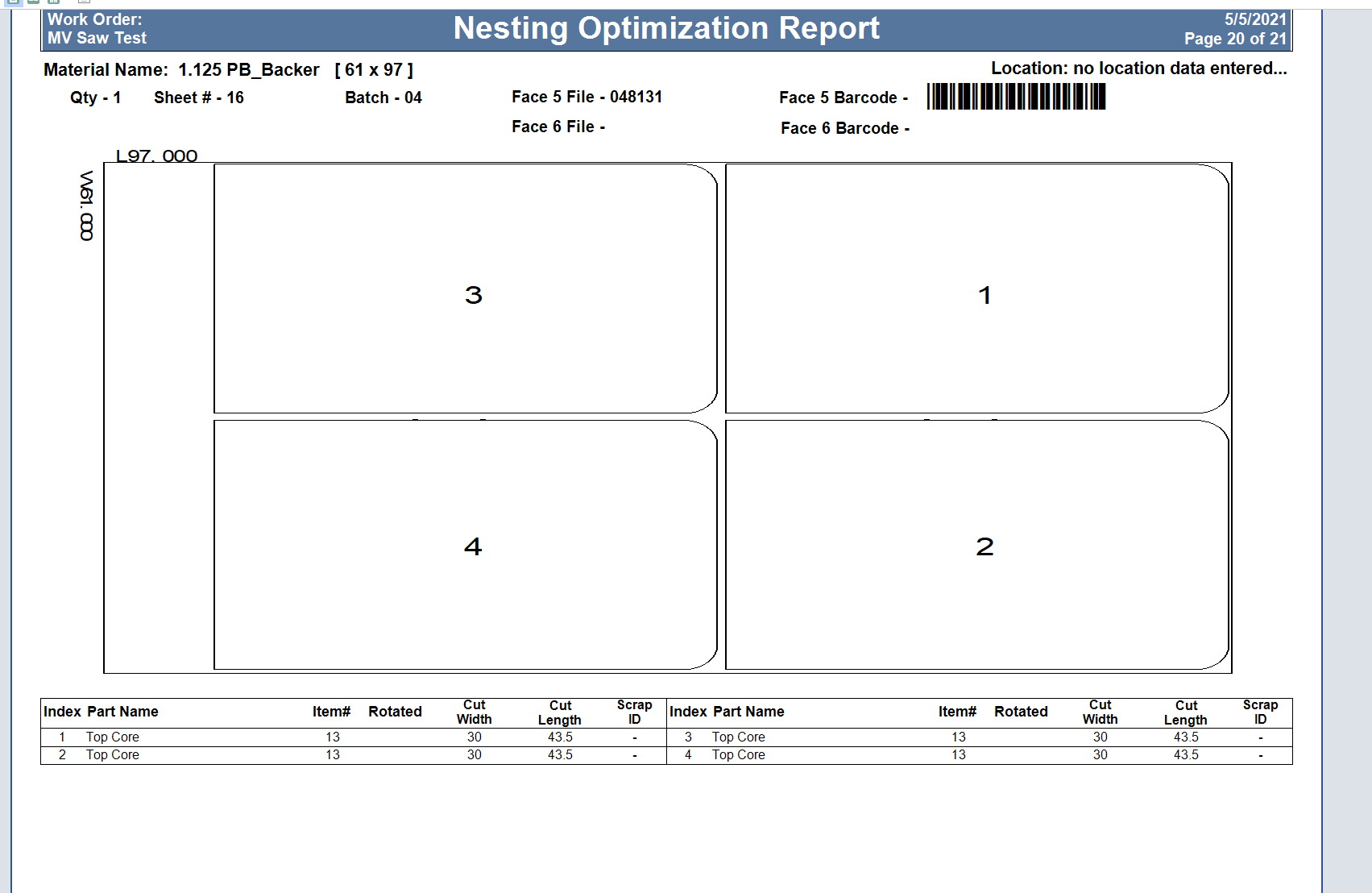Viewport: 1372px width, 893px height.
Task: Click 'Top Core' in index 1 row
Action: coord(113,737)
